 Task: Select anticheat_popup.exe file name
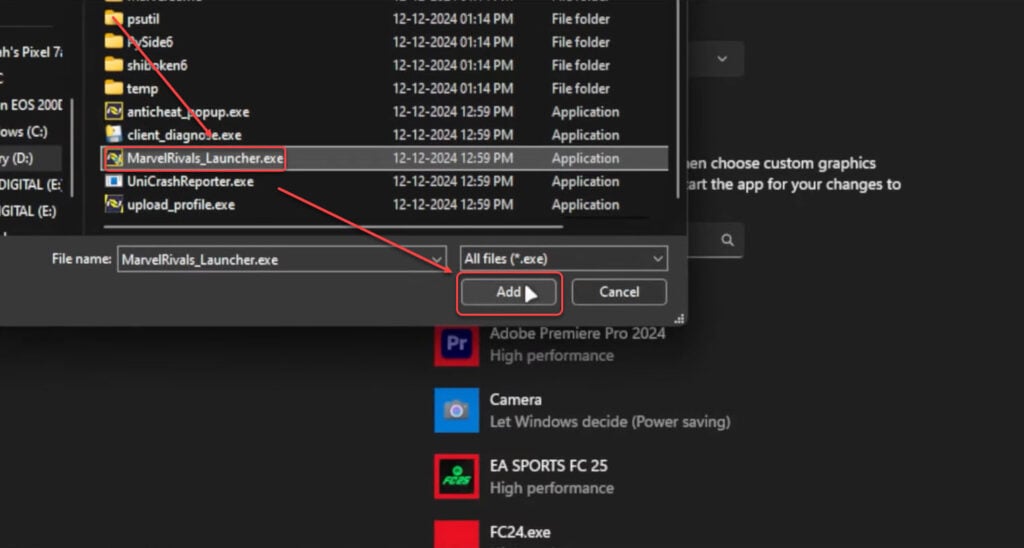click(188, 112)
